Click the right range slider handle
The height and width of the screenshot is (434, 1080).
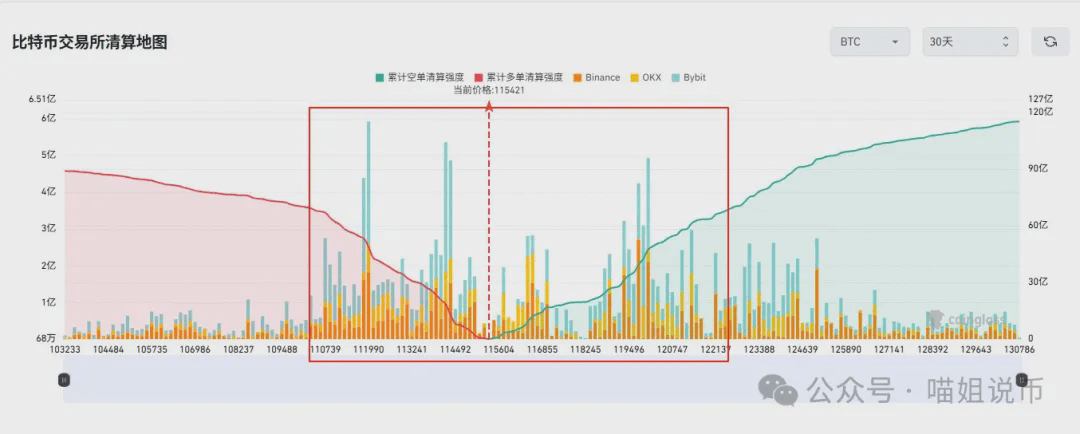1022,379
